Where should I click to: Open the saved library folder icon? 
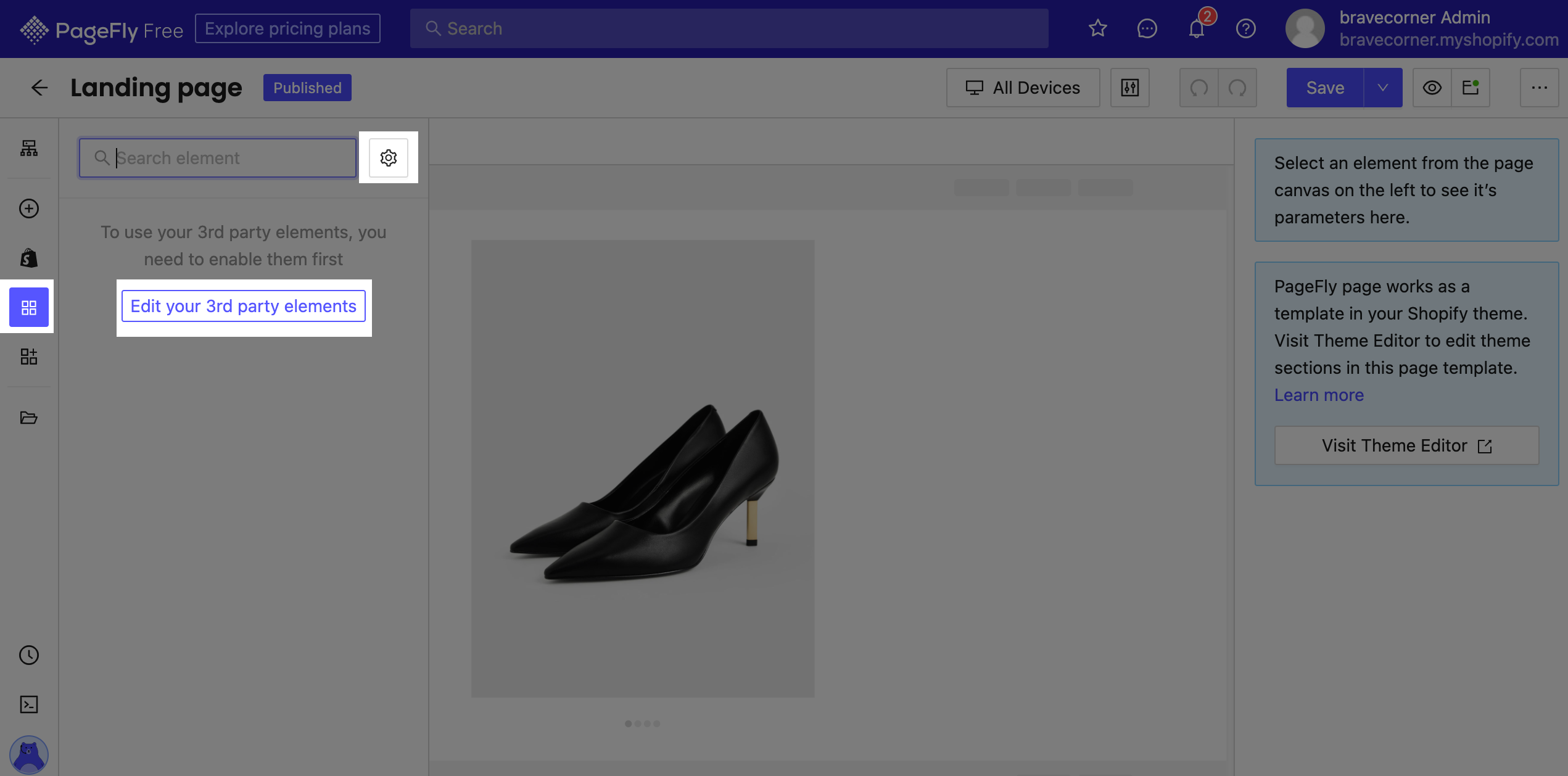(29, 418)
